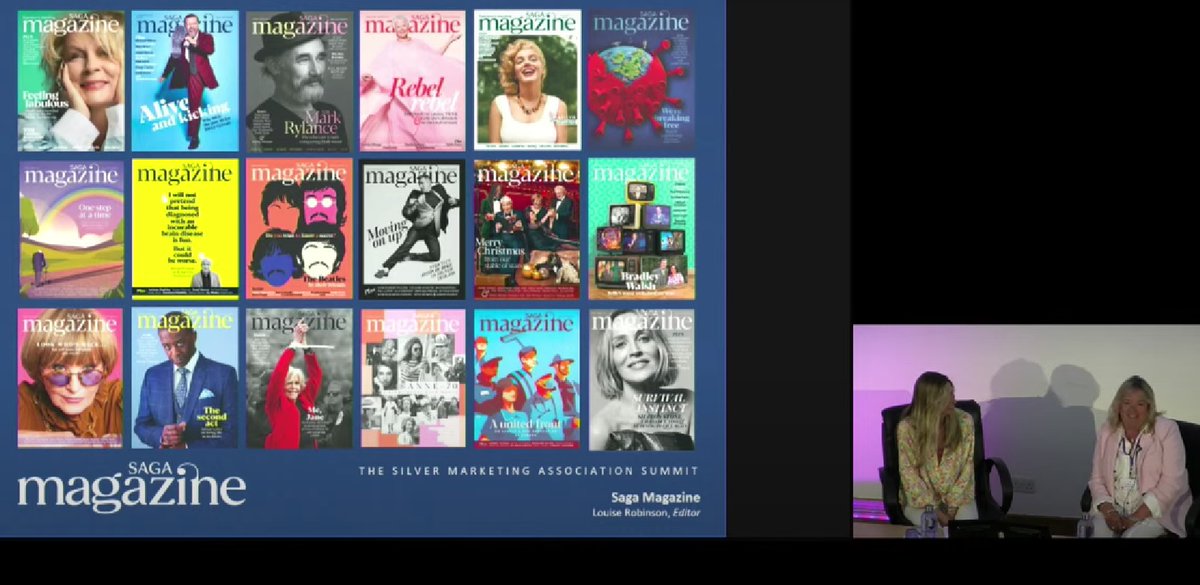
Task: Open The Beatles illustrated cover
Action: coord(299,229)
